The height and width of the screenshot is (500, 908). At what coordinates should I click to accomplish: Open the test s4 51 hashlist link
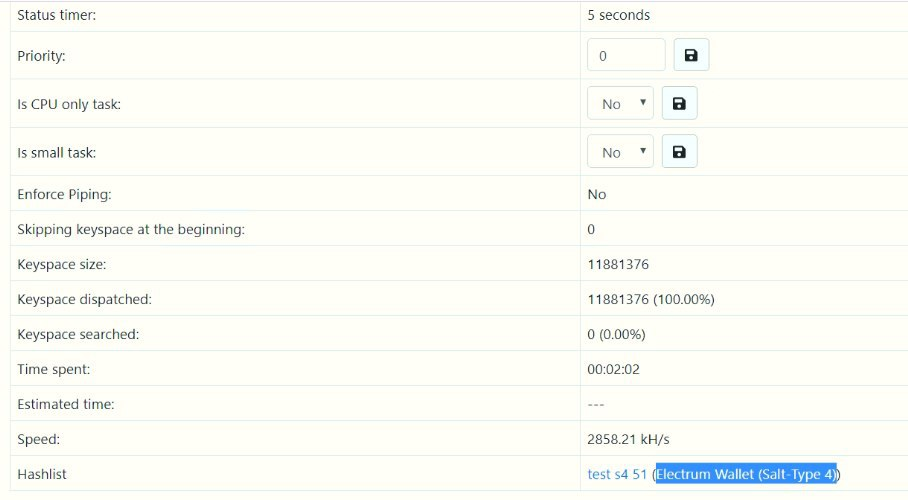coord(617,474)
